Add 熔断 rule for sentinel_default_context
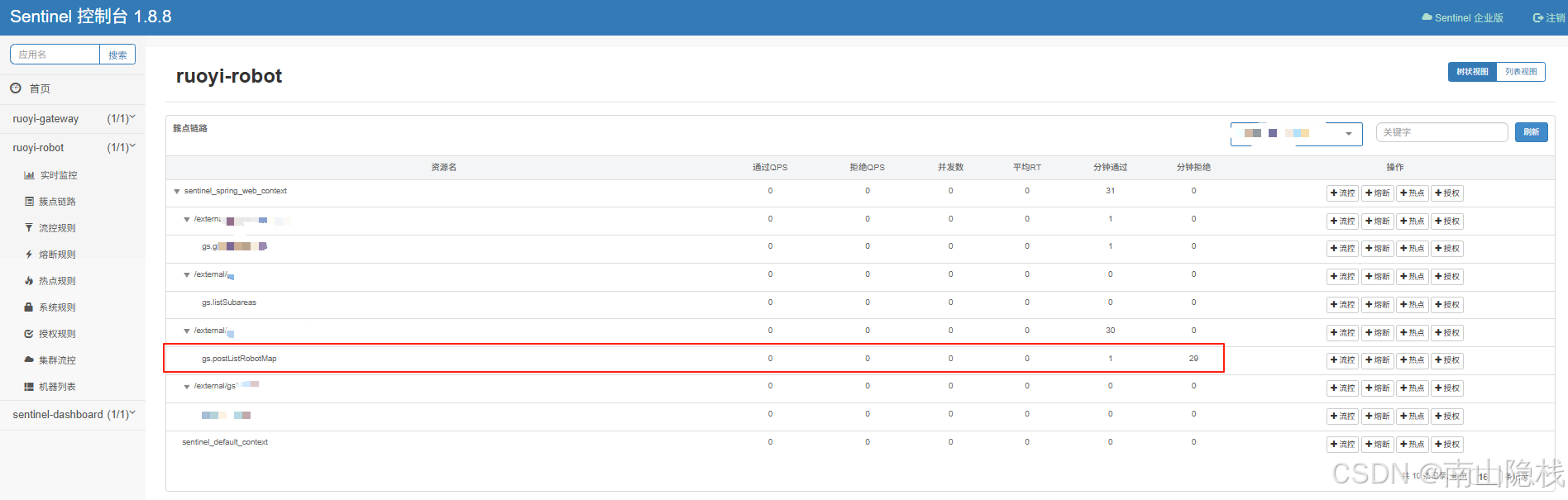Screen dimensions: 1568x500 [x=1378, y=445]
